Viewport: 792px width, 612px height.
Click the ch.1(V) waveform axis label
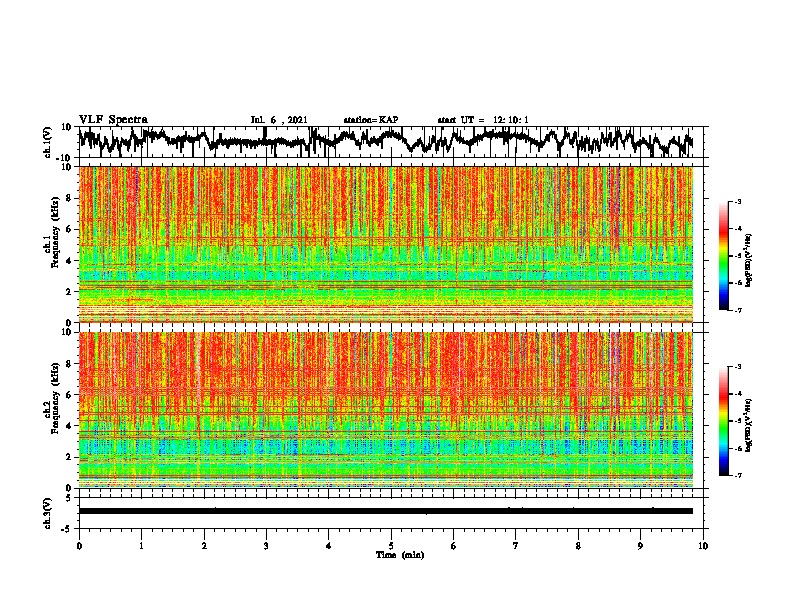click(x=48, y=142)
